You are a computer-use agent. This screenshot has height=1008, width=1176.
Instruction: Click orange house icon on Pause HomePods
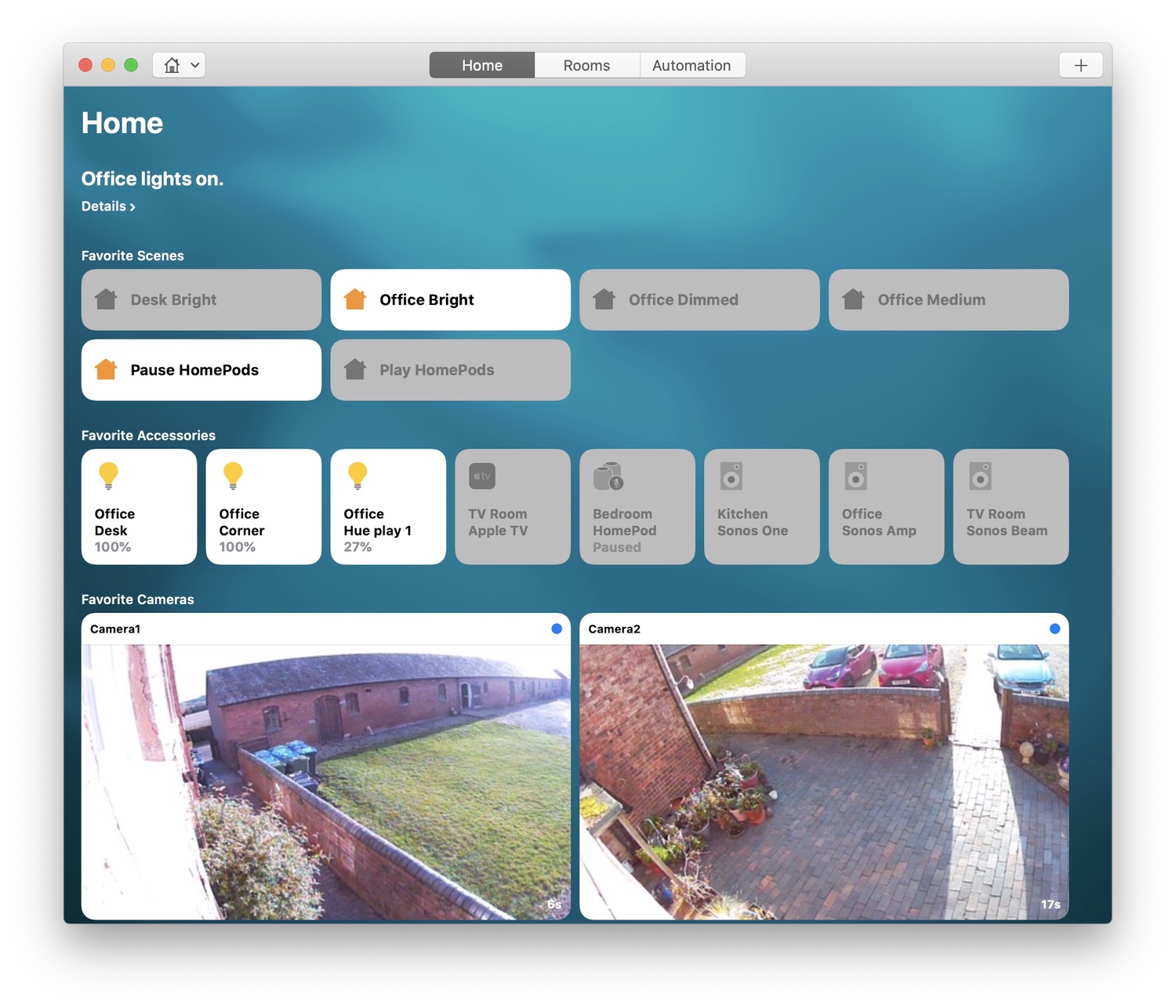point(106,369)
